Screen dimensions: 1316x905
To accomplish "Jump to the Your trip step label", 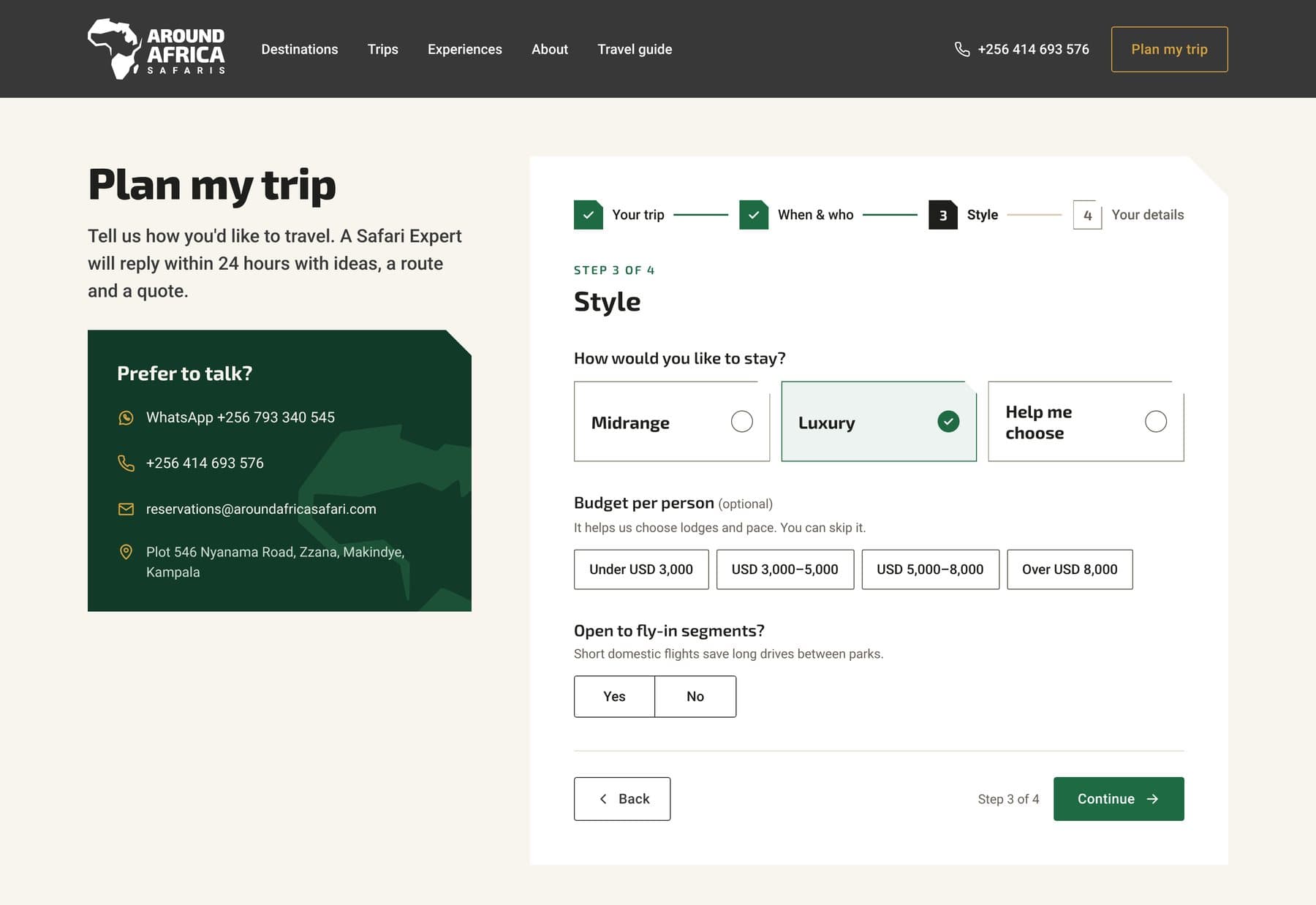I will click(638, 215).
